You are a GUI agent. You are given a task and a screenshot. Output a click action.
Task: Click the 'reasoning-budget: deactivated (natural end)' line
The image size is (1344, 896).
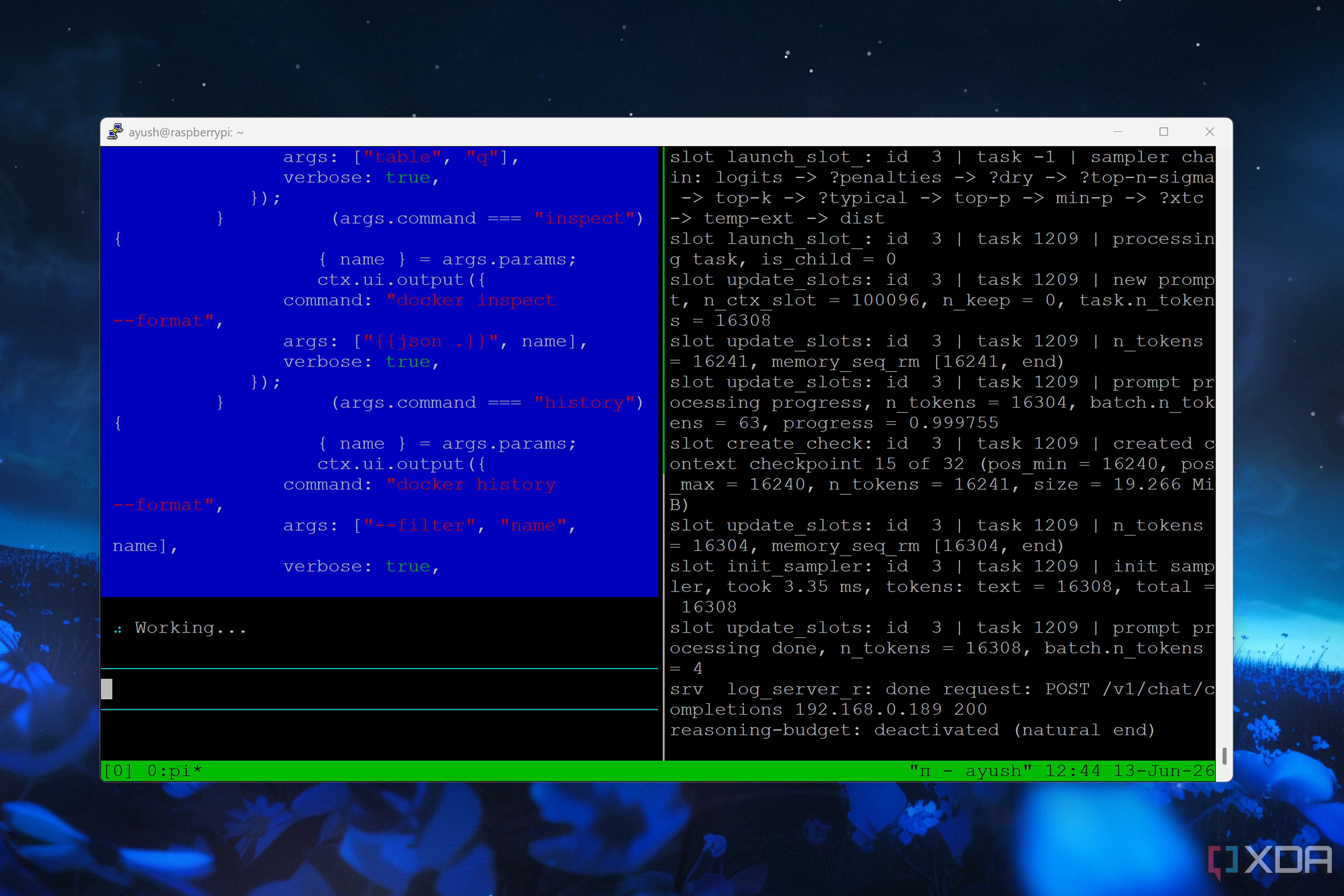[912, 730]
